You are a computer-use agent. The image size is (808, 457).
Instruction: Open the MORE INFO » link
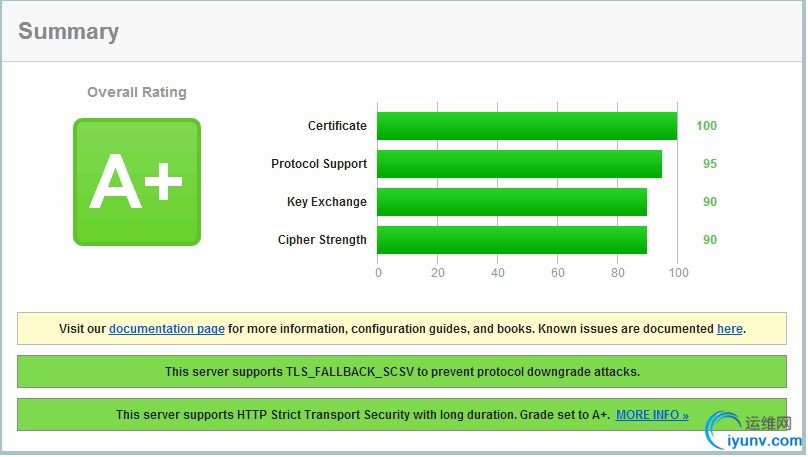pos(652,415)
